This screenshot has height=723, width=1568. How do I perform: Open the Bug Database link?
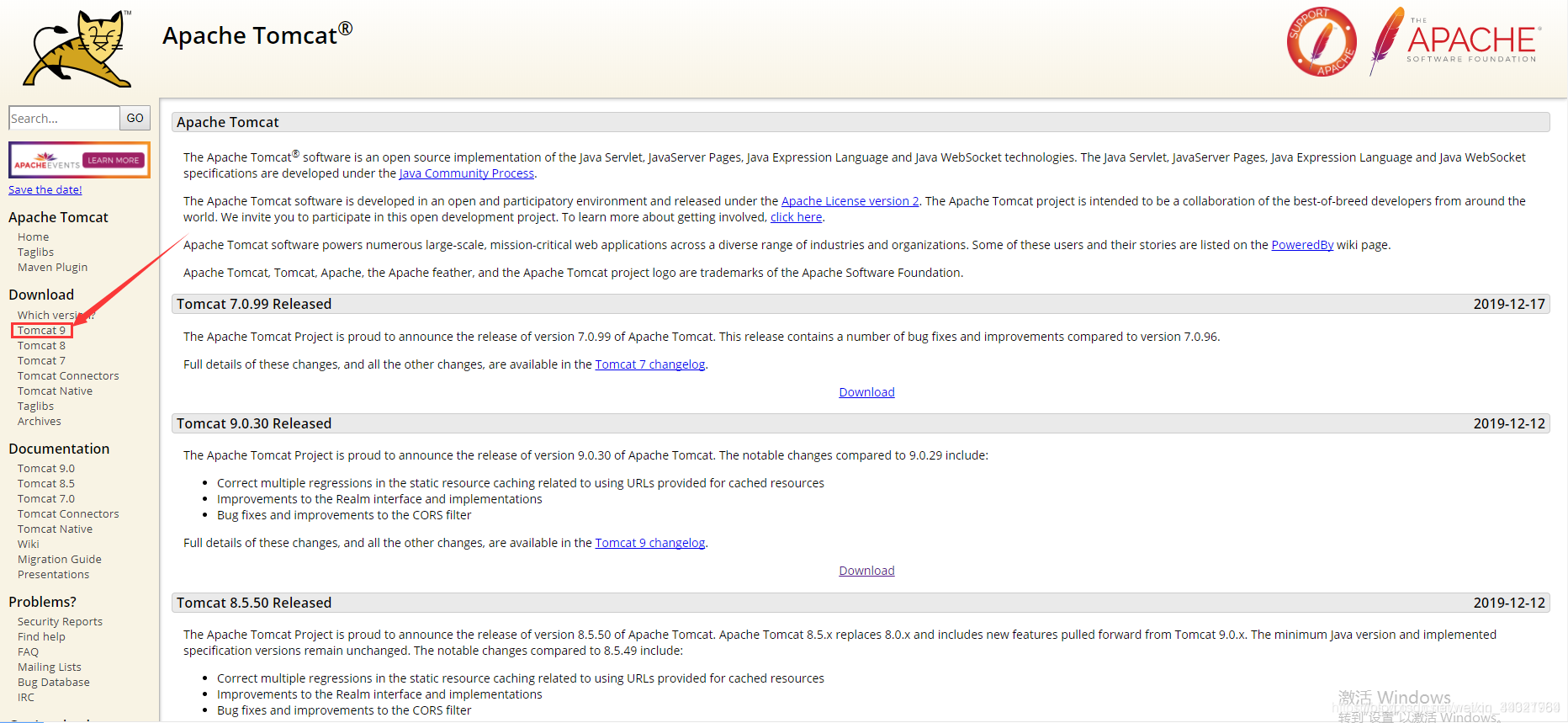[x=54, y=682]
